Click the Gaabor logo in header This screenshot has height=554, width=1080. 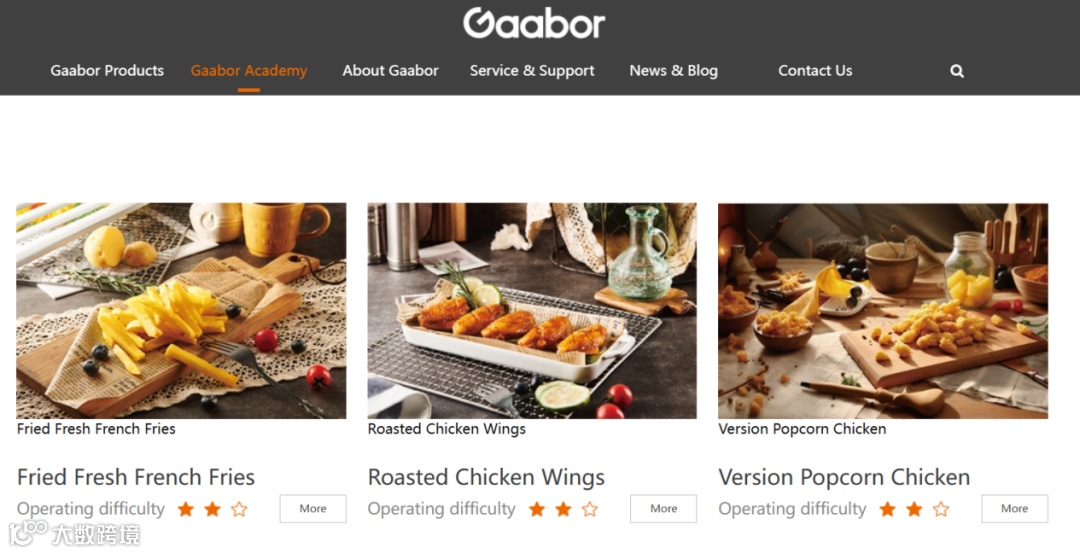click(x=534, y=23)
